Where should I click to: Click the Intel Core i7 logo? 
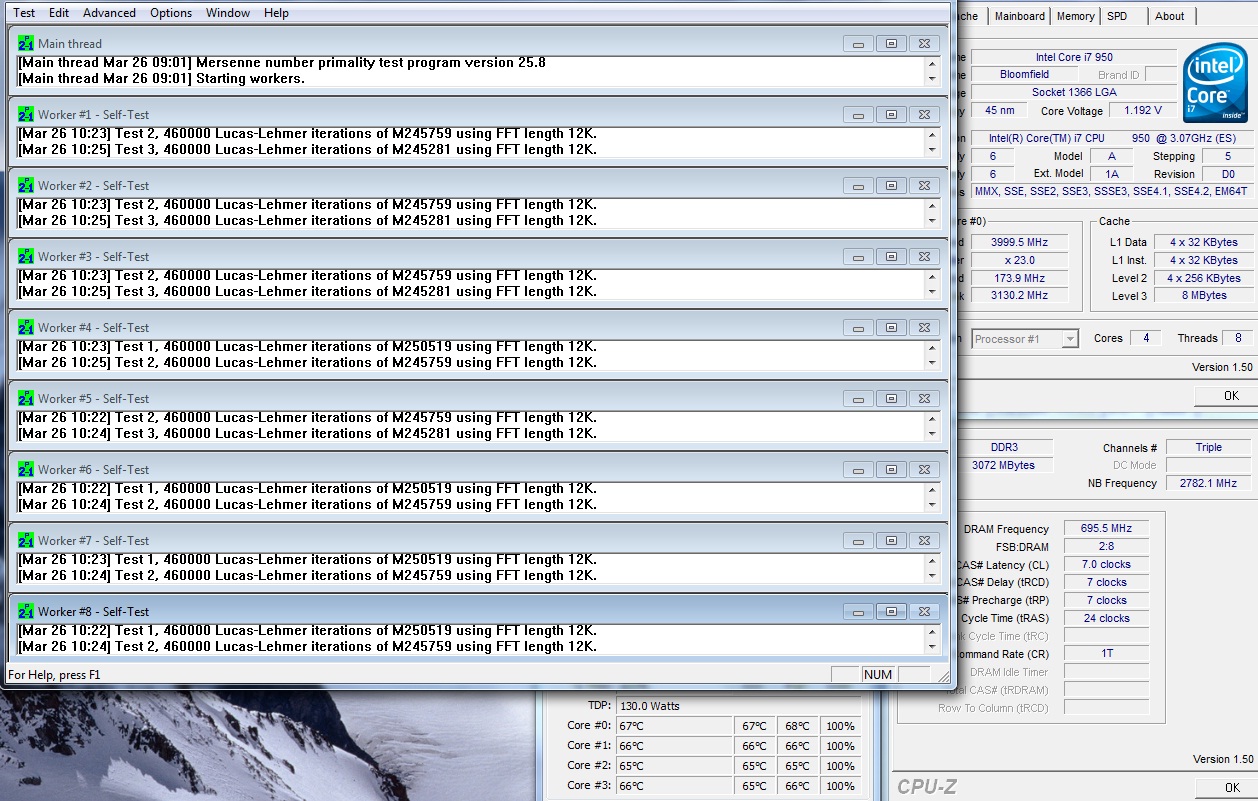click(x=1215, y=84)
